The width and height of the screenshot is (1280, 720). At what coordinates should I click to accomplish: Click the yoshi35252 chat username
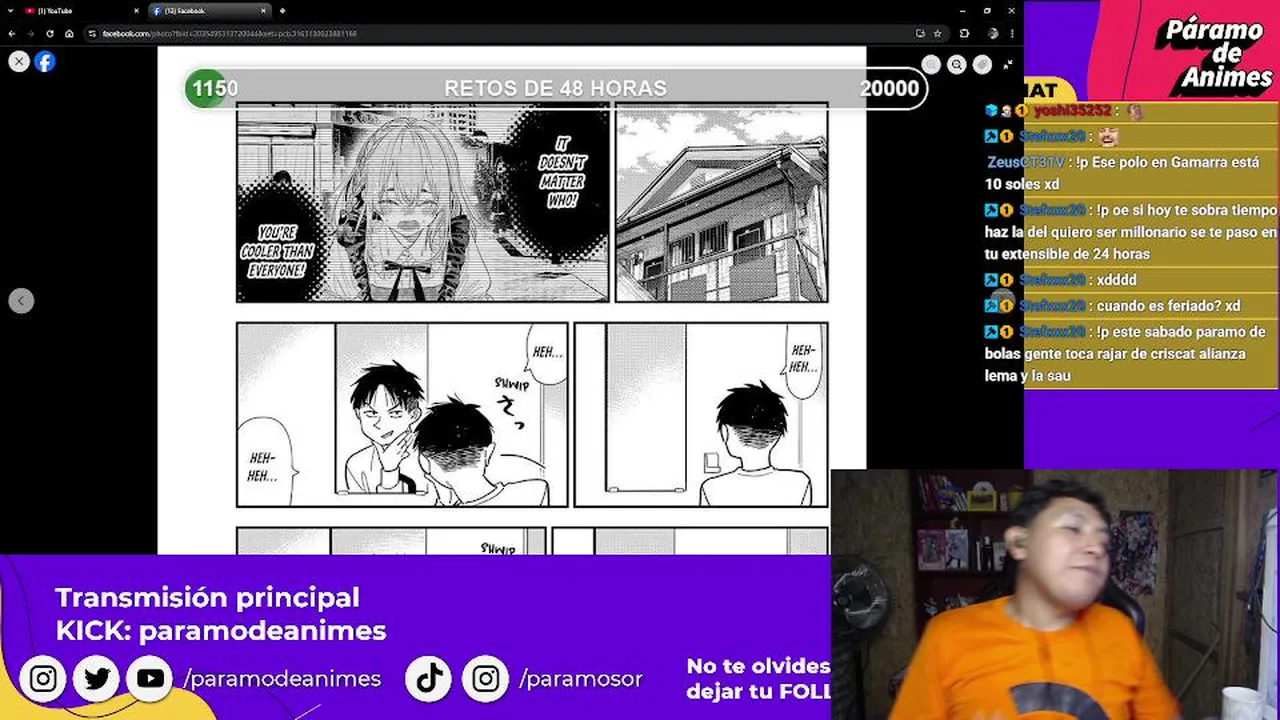(x=1072, y=112)
